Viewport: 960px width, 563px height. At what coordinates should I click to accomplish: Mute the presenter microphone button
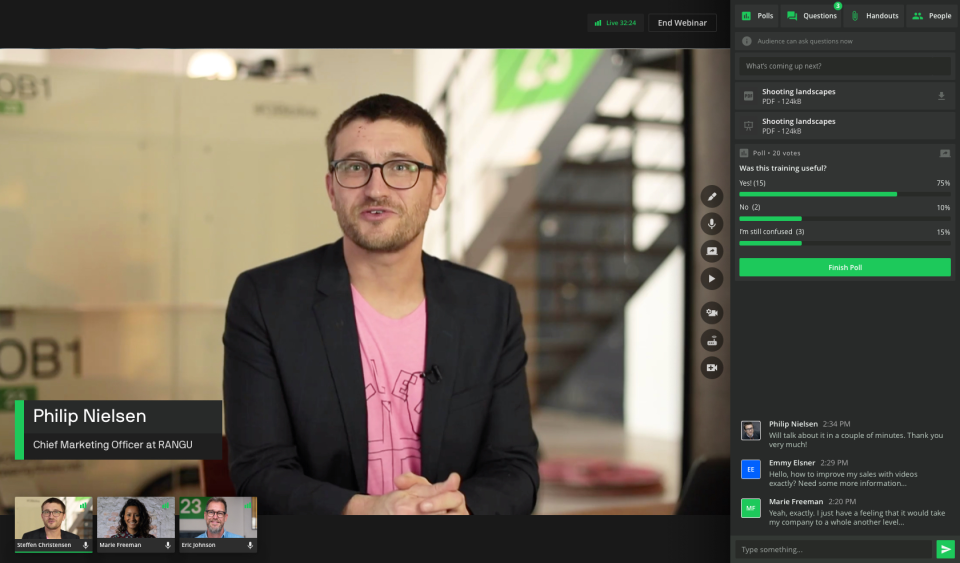pos(711,224)
